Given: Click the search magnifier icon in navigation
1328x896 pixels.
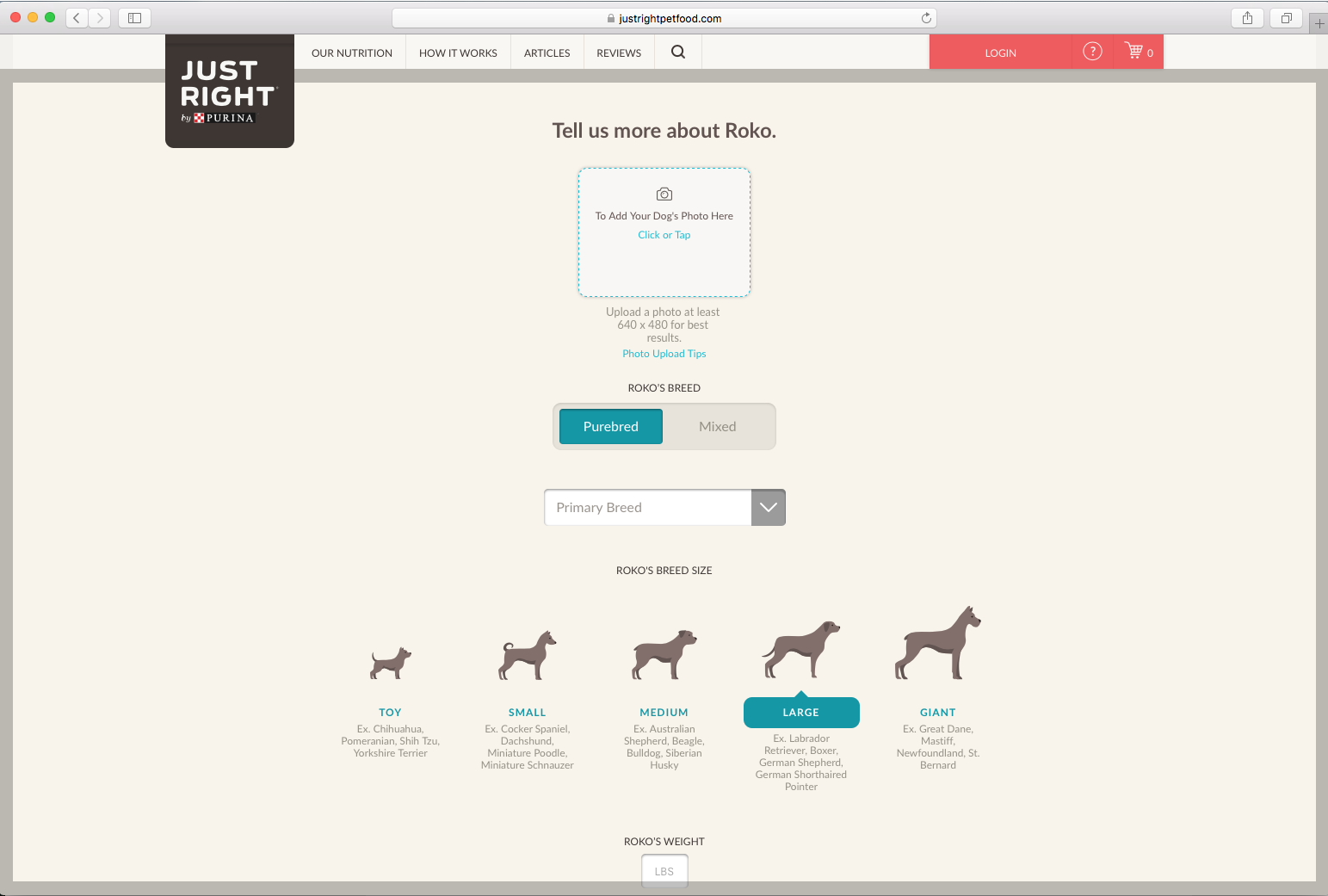Looking at the screenshot, I should coord(678,52).
